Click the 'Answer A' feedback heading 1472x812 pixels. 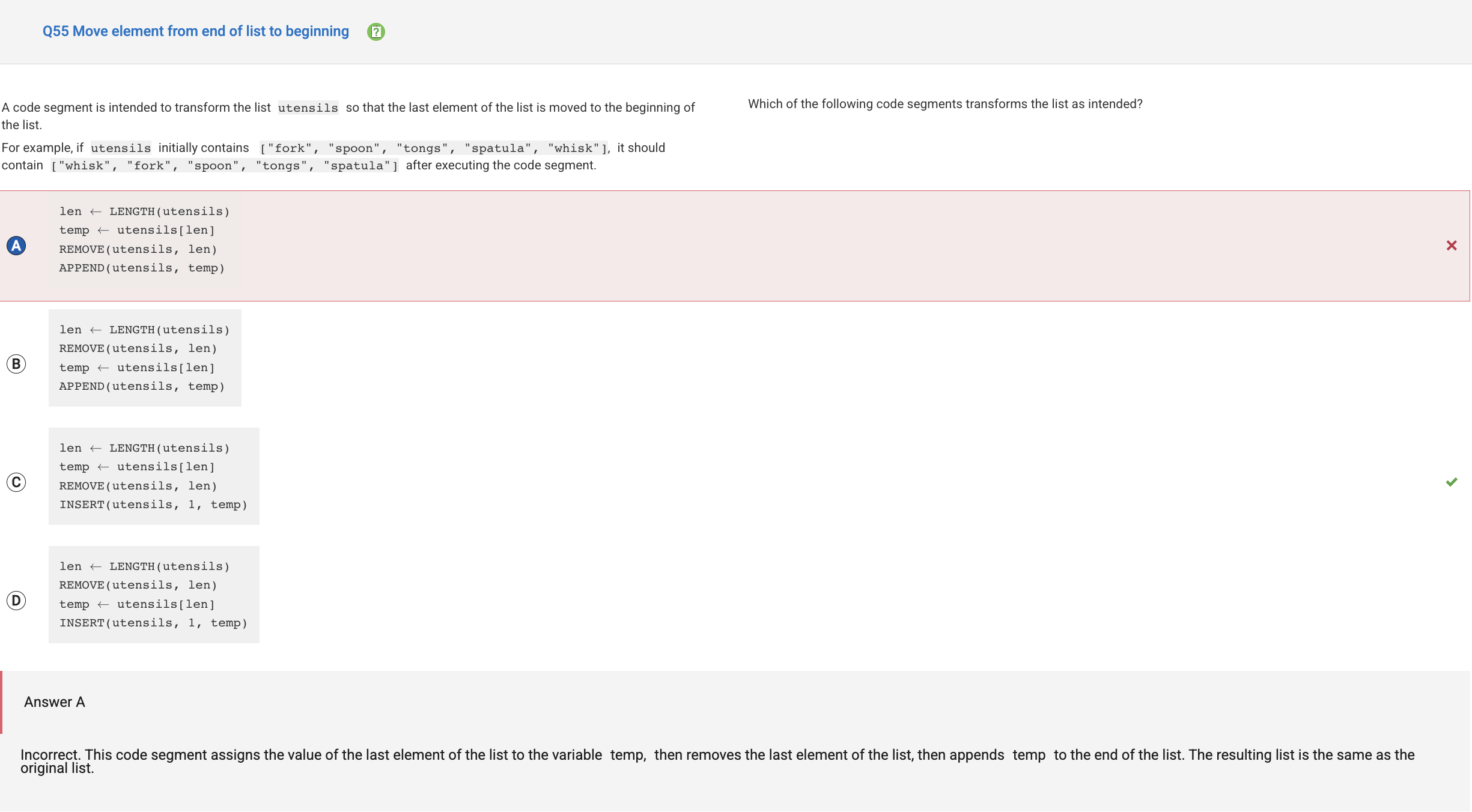tap(55, 702)
